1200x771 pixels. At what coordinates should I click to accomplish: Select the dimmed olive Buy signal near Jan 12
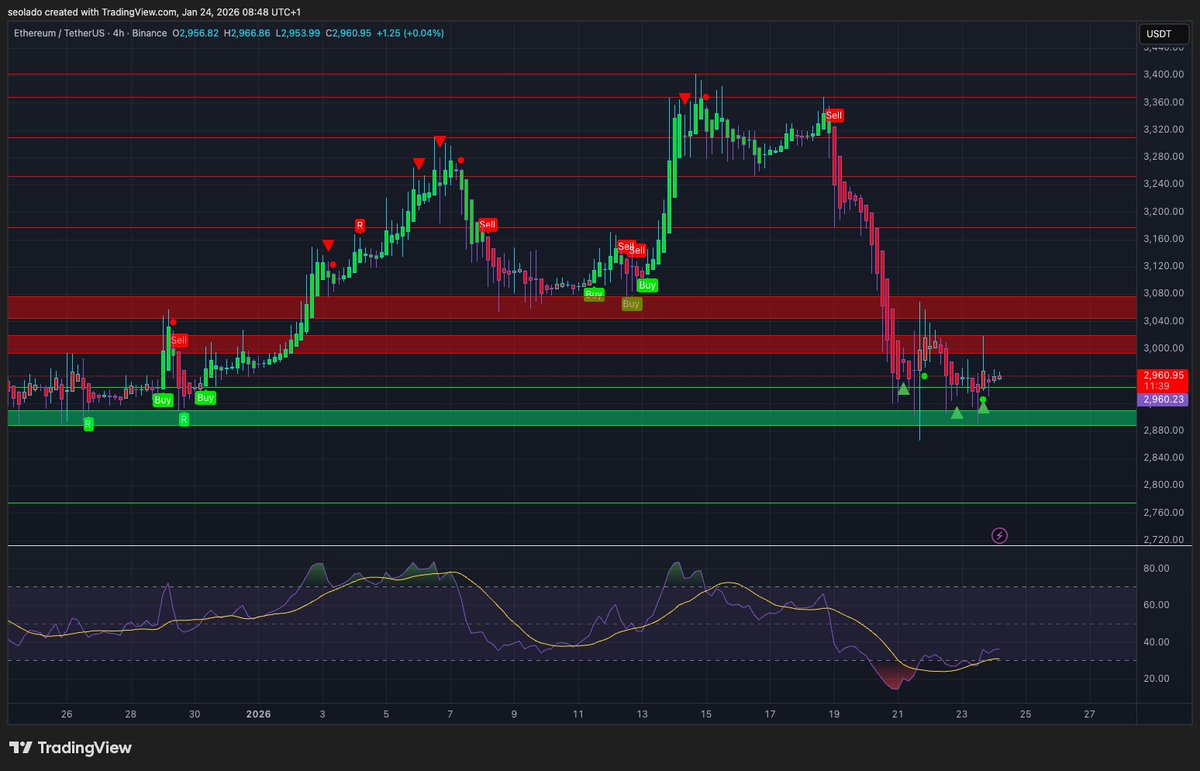pos(632,303)
